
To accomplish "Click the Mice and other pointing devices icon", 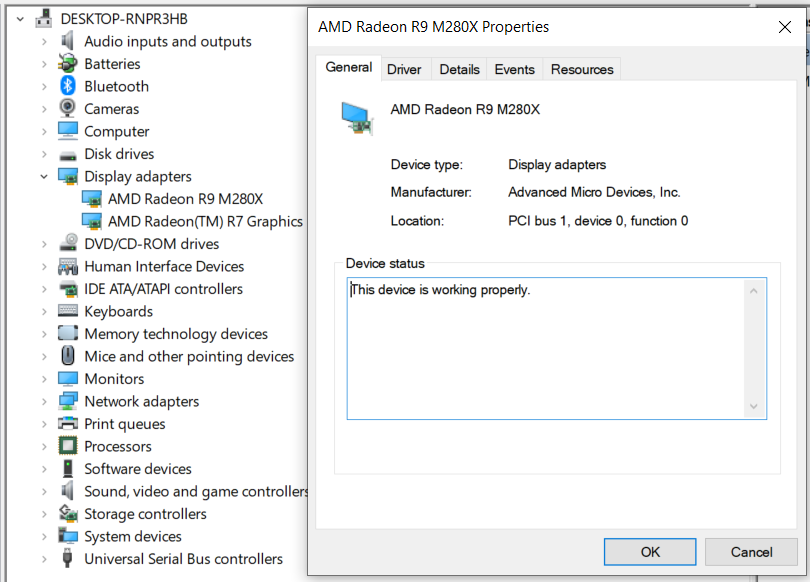I will 68,356.
